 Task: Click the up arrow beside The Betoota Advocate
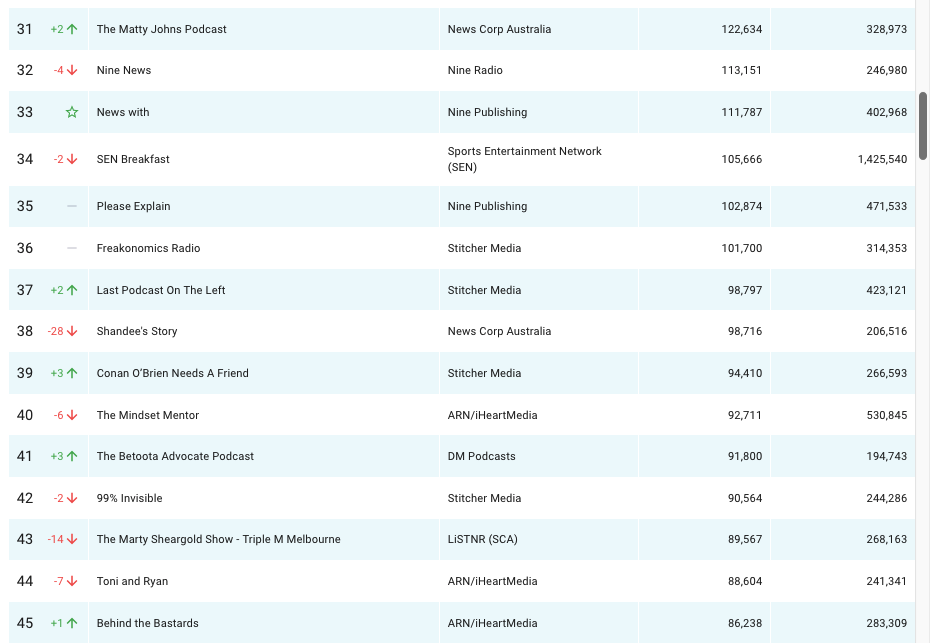(x=72, y=456)
